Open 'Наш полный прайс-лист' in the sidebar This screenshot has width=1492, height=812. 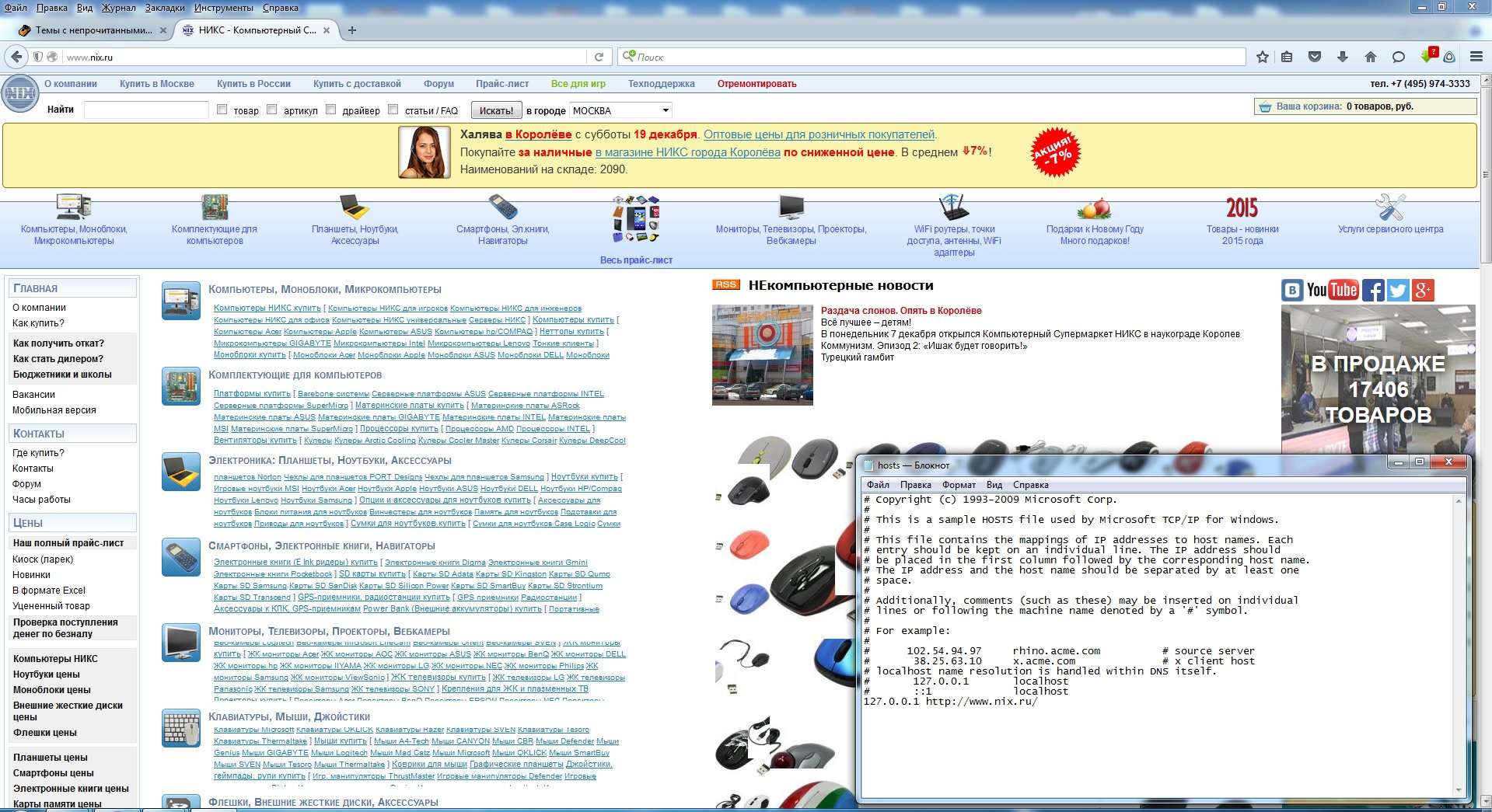click(68, 543)
